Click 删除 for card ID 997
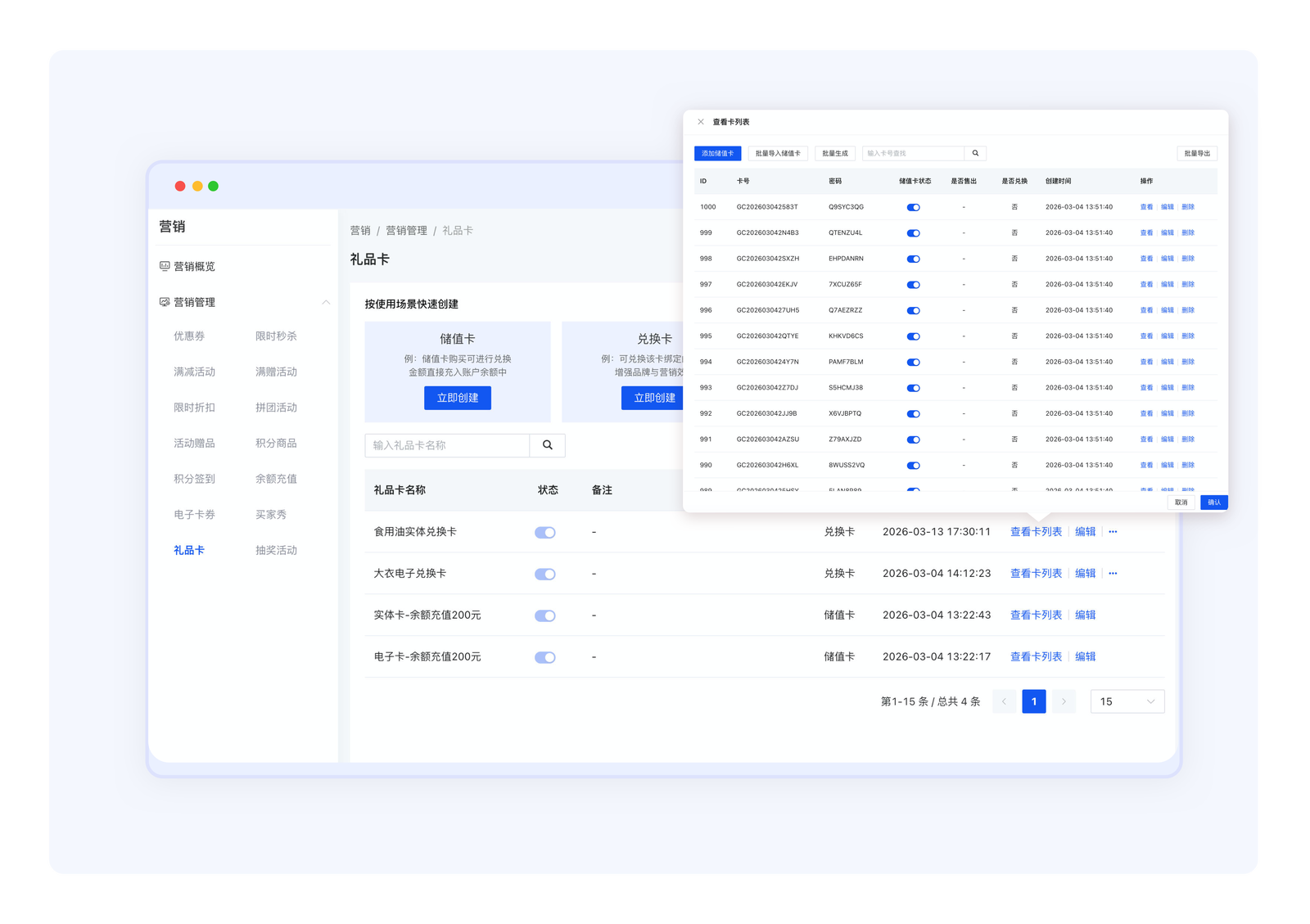Screen dimensions: 1310x924 1188,285
